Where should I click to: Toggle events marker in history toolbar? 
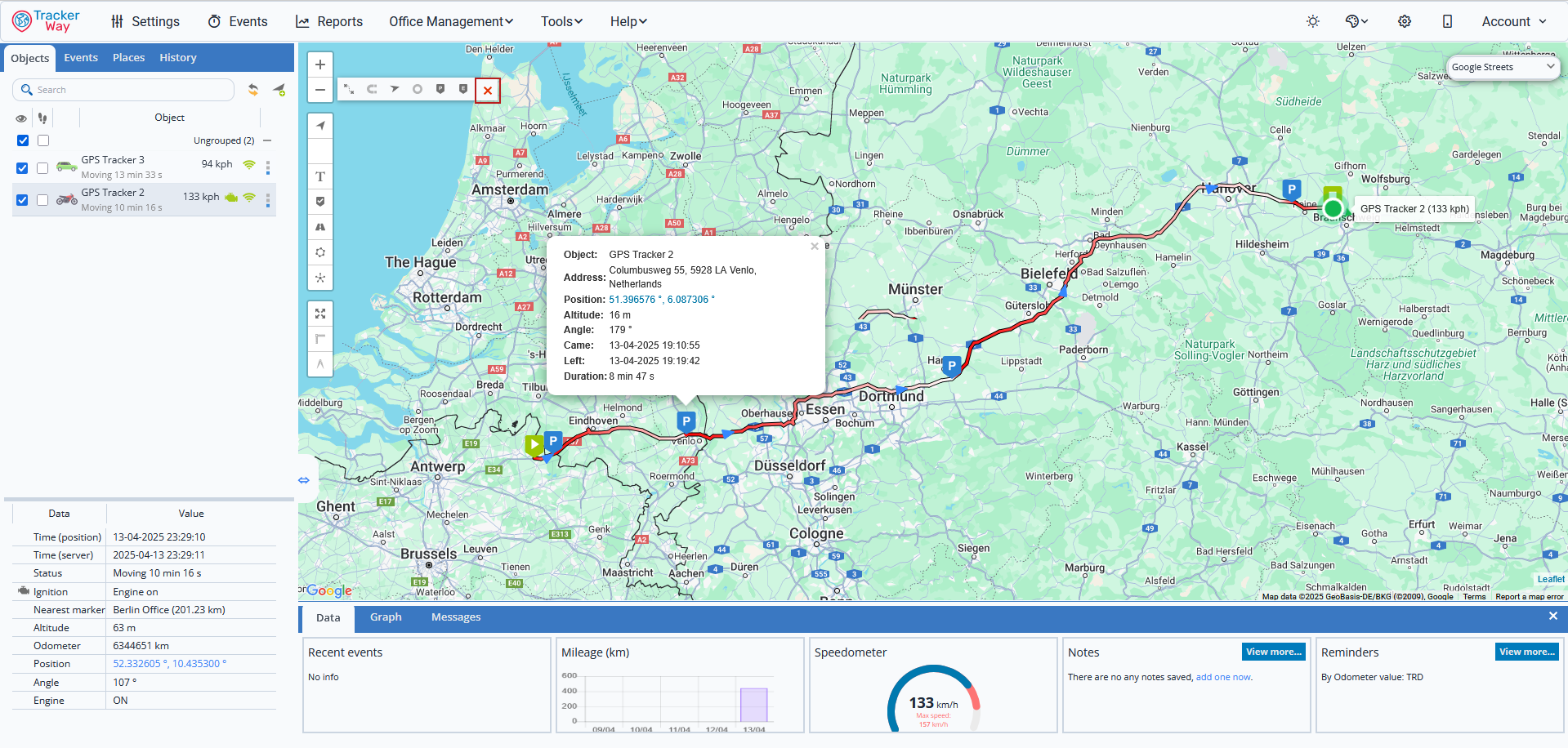[463, 89]
